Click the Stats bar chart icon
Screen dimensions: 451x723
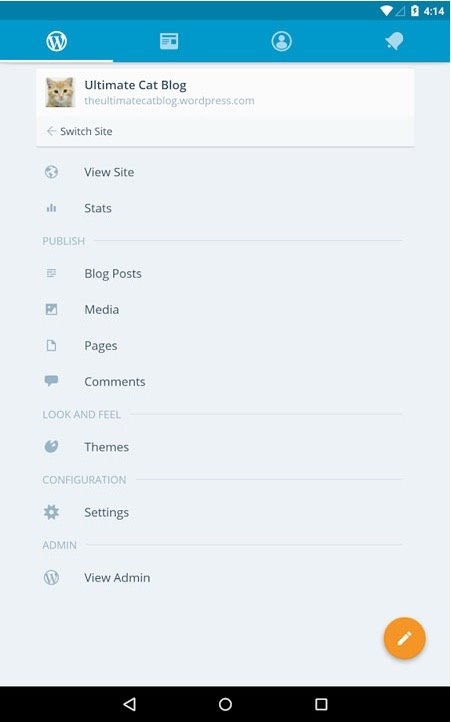(51, 208)
